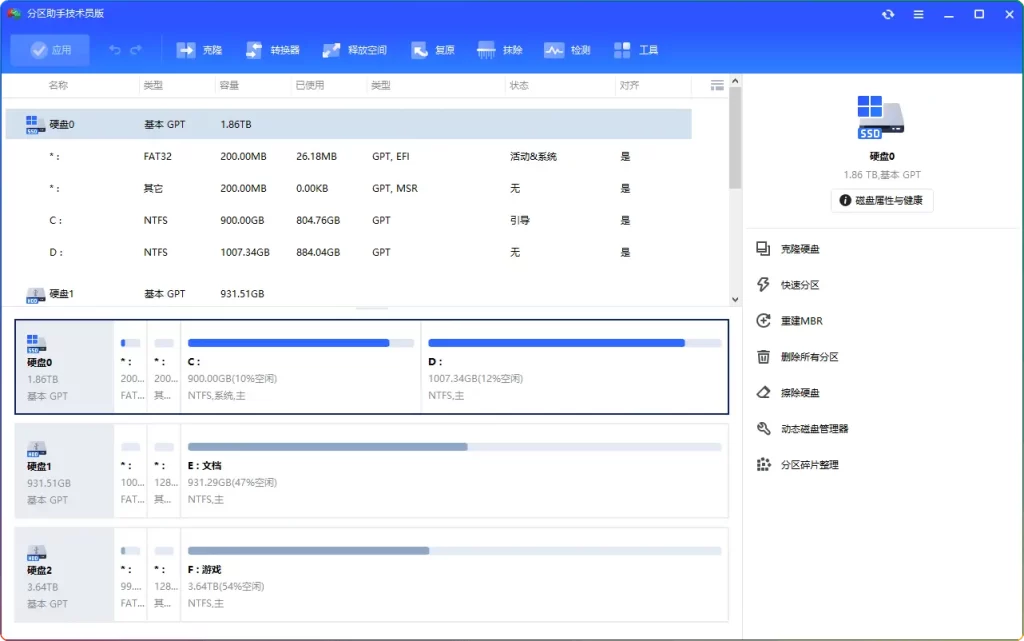Open the 检测 test tool

tap(567, 50)
